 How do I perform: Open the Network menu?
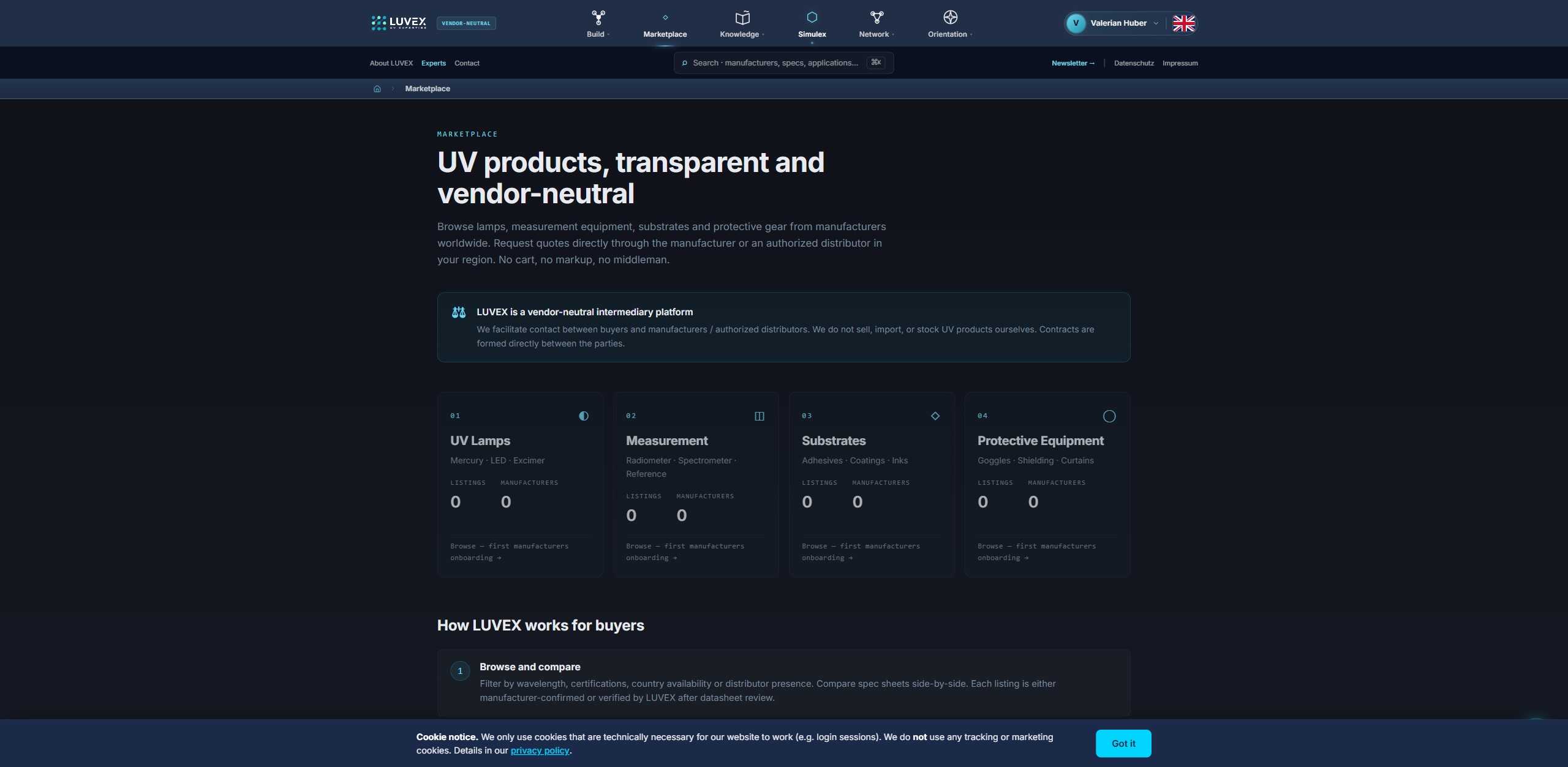876,34
